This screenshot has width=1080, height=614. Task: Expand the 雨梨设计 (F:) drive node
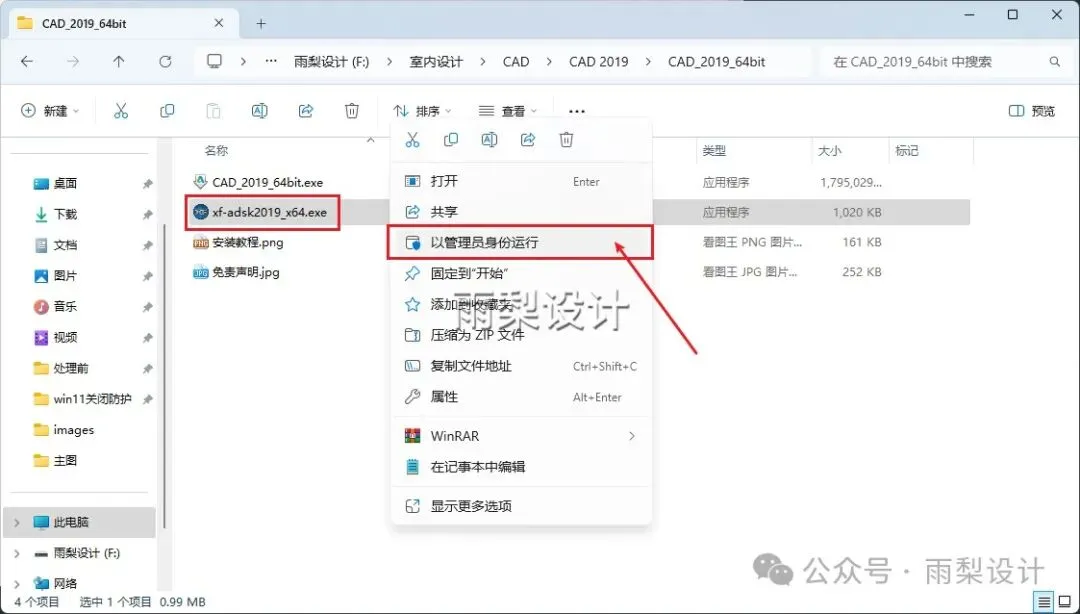click(17, 553)
